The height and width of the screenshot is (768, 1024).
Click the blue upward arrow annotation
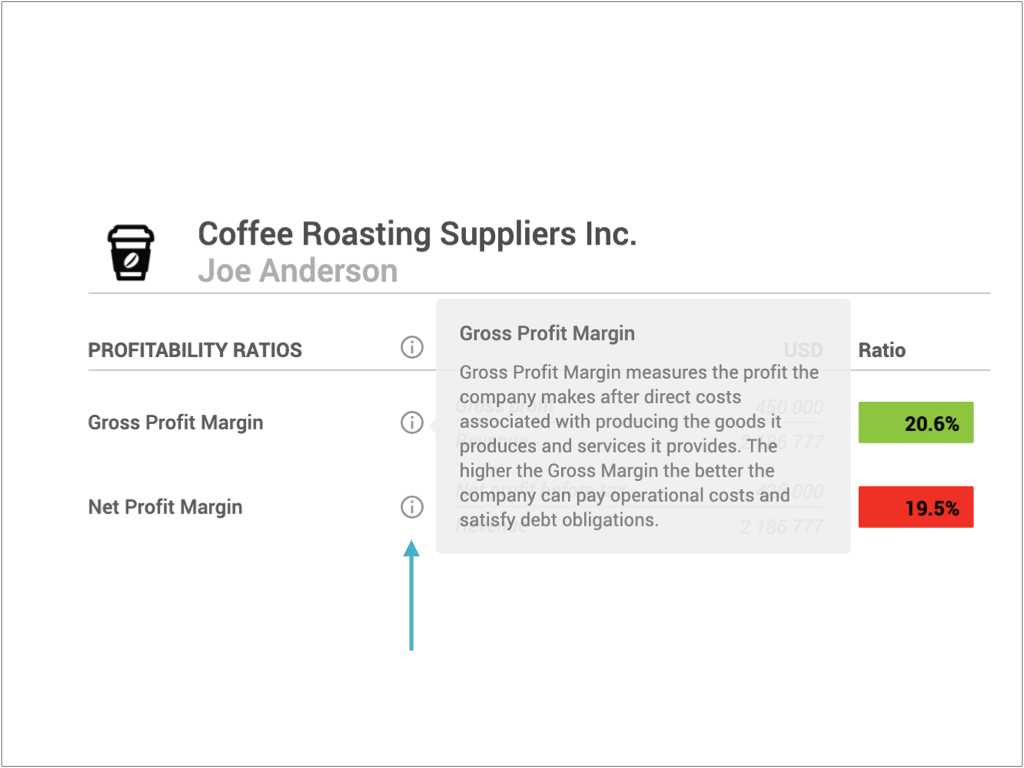coord(411,595)
